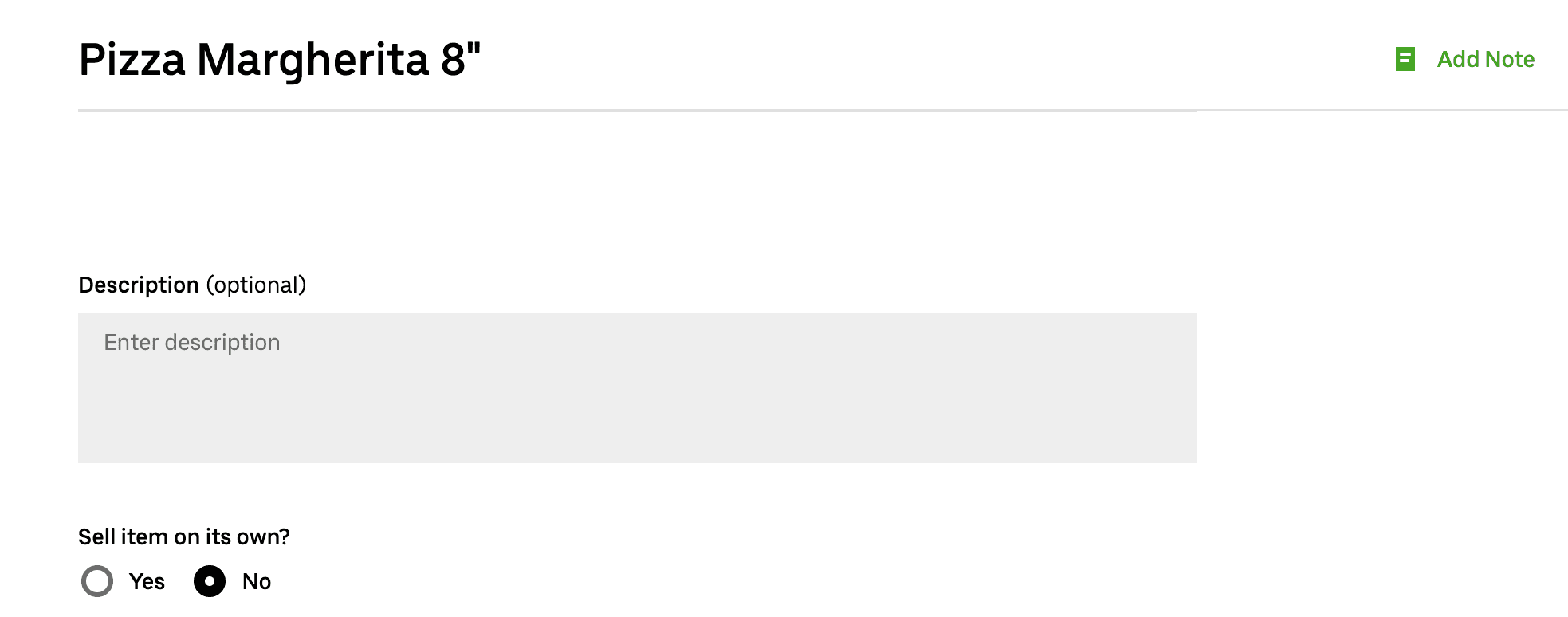The image size is (1568, 617).
Task: Click the placeholder text Enter description
Action: [x=192, y=342]
